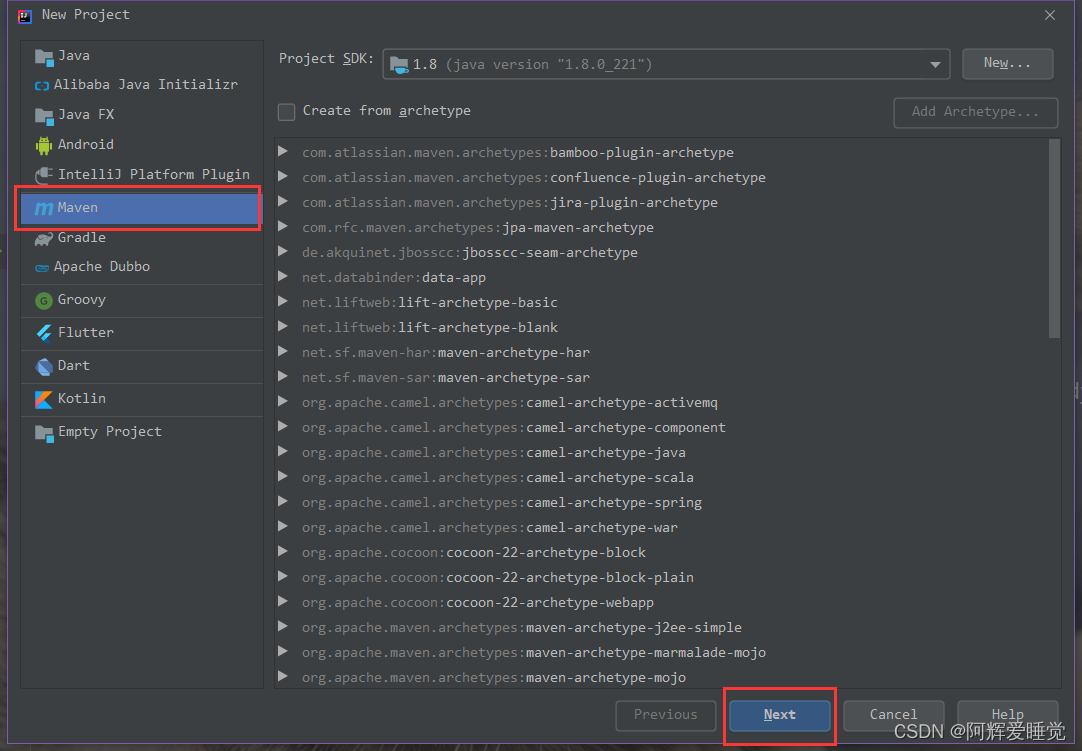1082x751 pixels.
Task: Click the Next button
Action: click(779, 714)
